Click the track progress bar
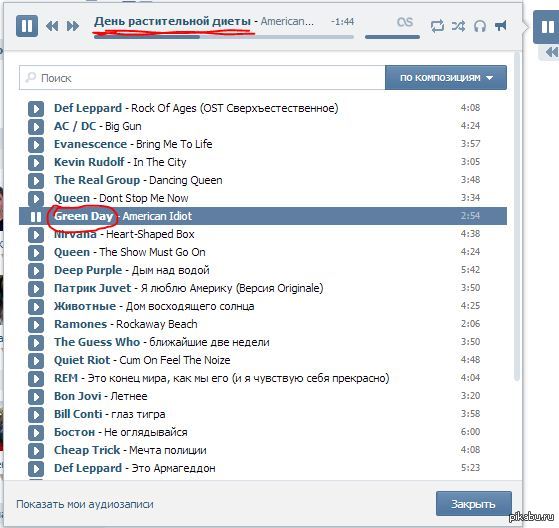559x528 pixels. click(x=224, y=37)
